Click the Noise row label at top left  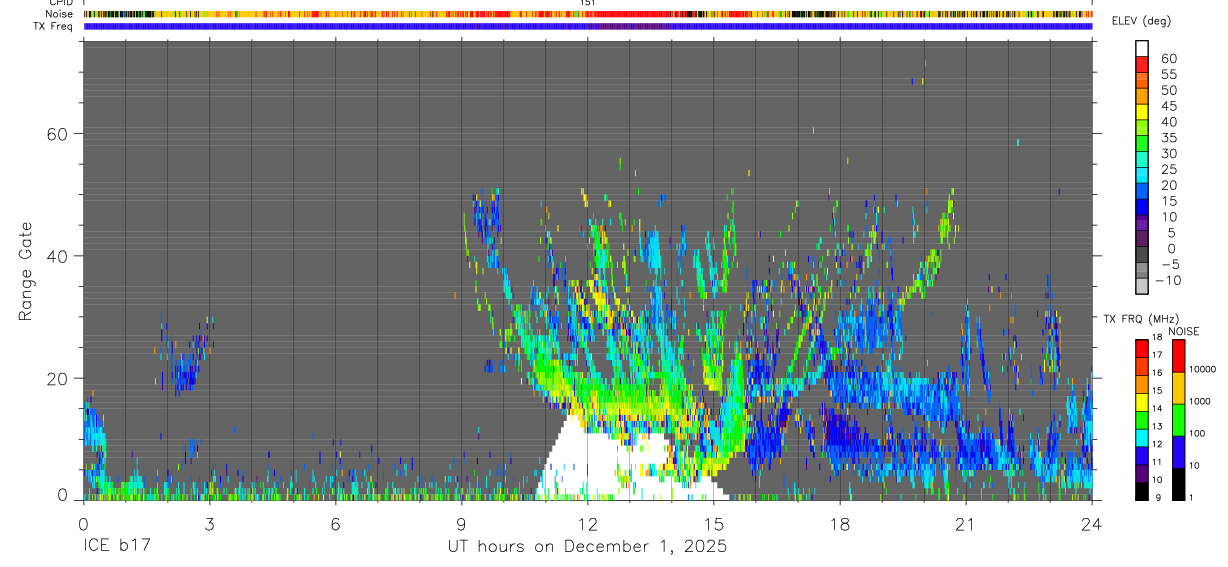[60, 14]
